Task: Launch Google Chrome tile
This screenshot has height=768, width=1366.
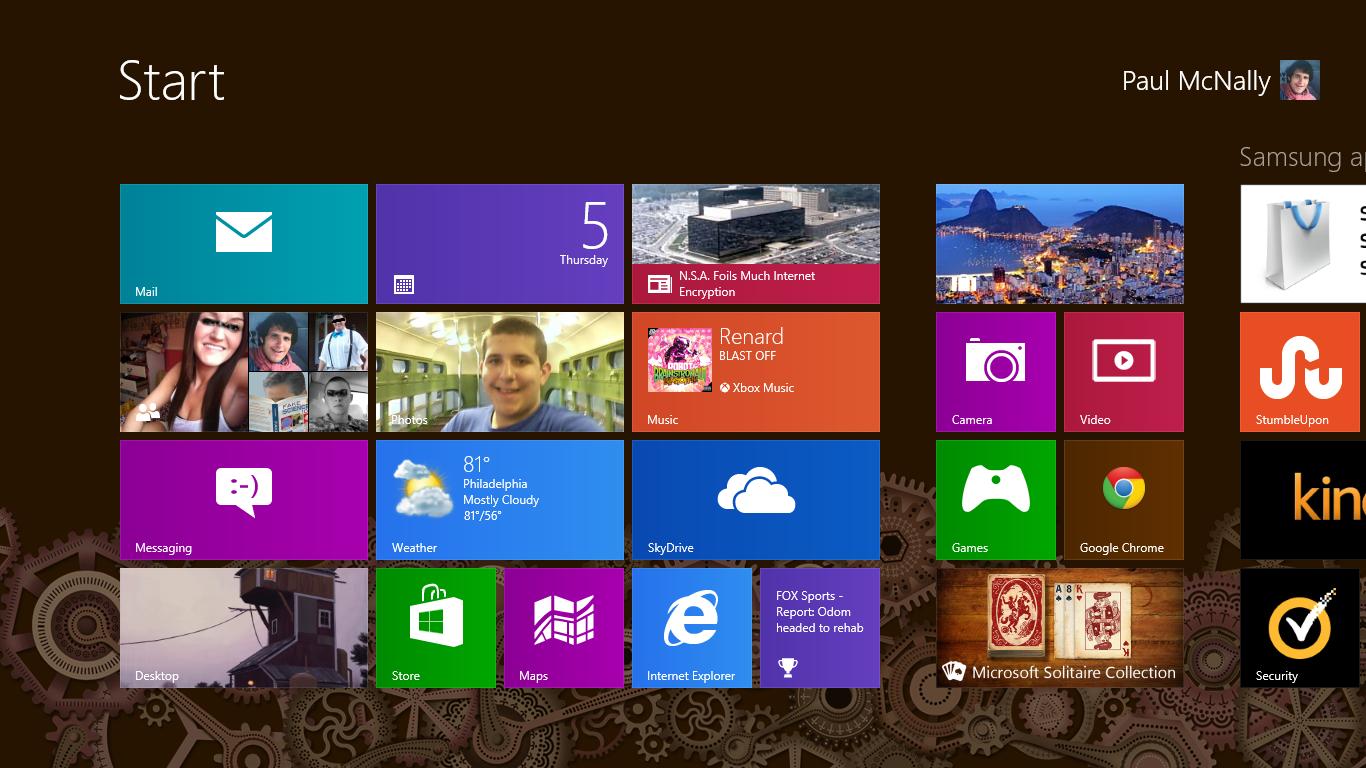Action: (x=1124, y=500)
